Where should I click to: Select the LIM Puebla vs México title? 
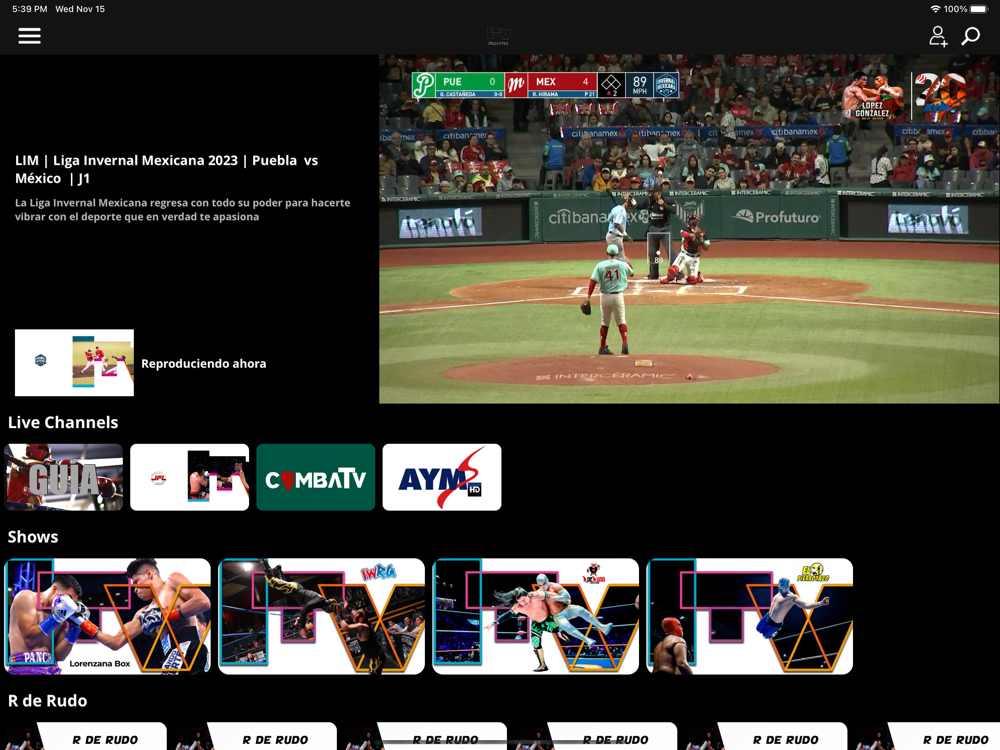[x=166, y=169]
